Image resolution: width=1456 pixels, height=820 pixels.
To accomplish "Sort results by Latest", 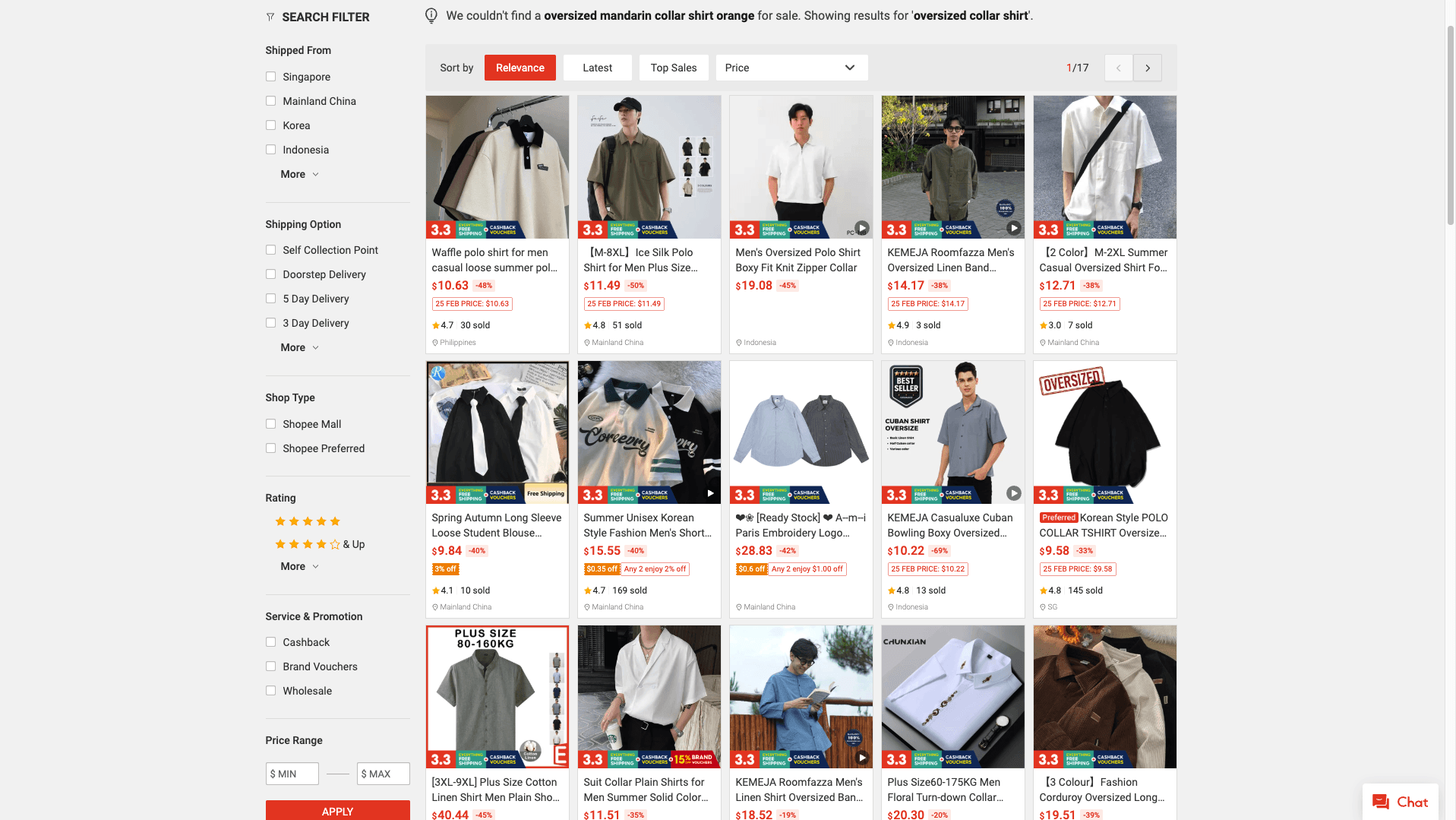I will tap(598, 68).
